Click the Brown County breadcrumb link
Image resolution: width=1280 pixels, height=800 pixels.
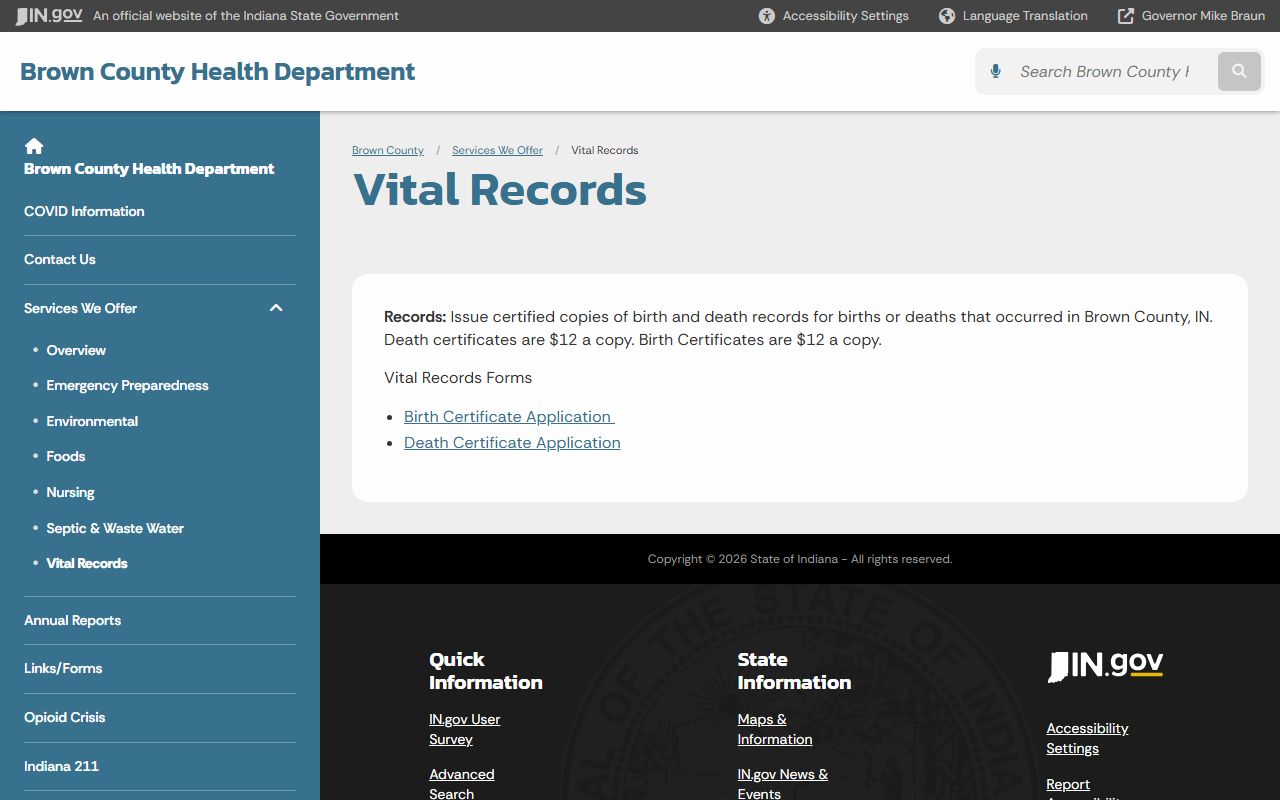click(388, 150)
